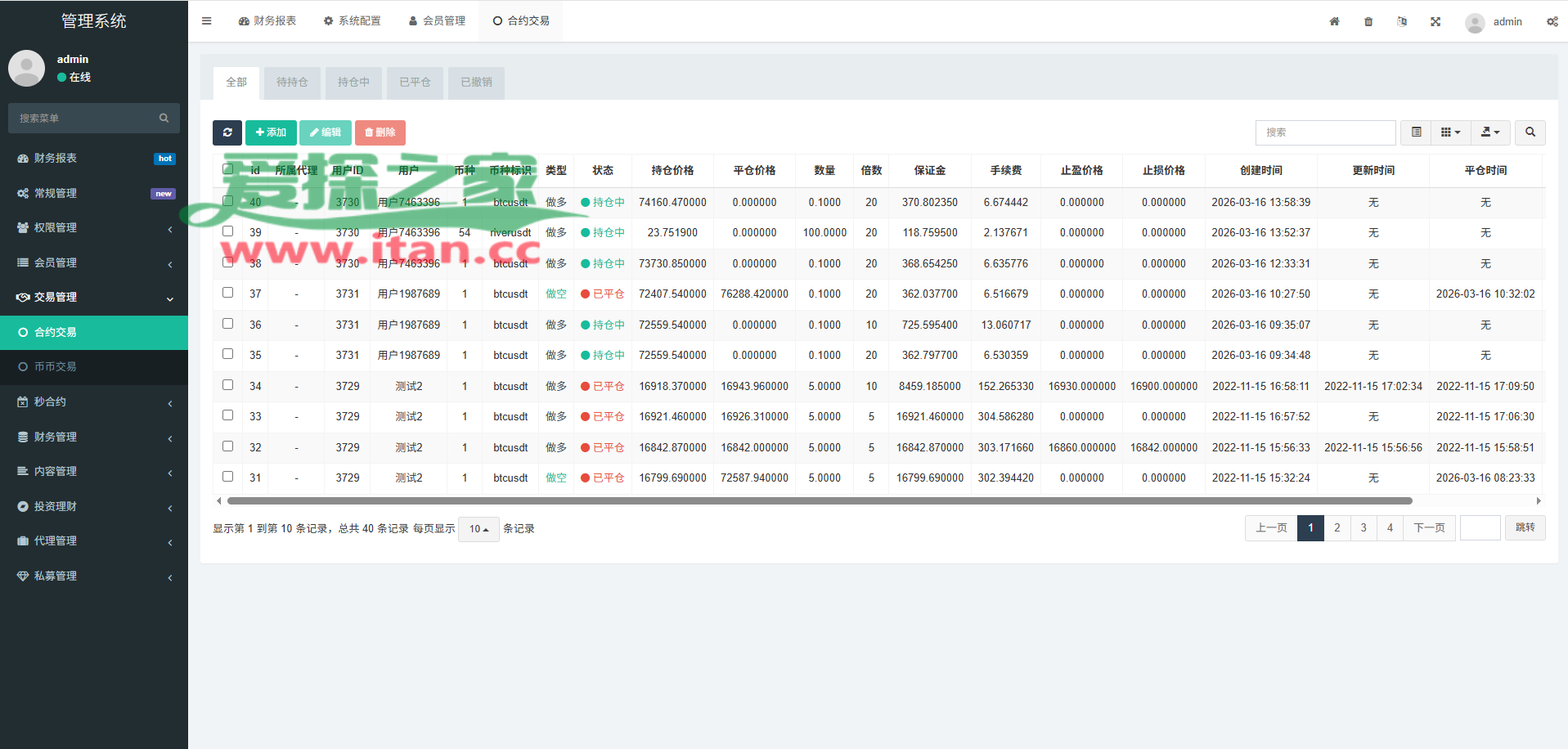Select the checkbox for row id 34
1568x749 pixels.
point(228,385)
